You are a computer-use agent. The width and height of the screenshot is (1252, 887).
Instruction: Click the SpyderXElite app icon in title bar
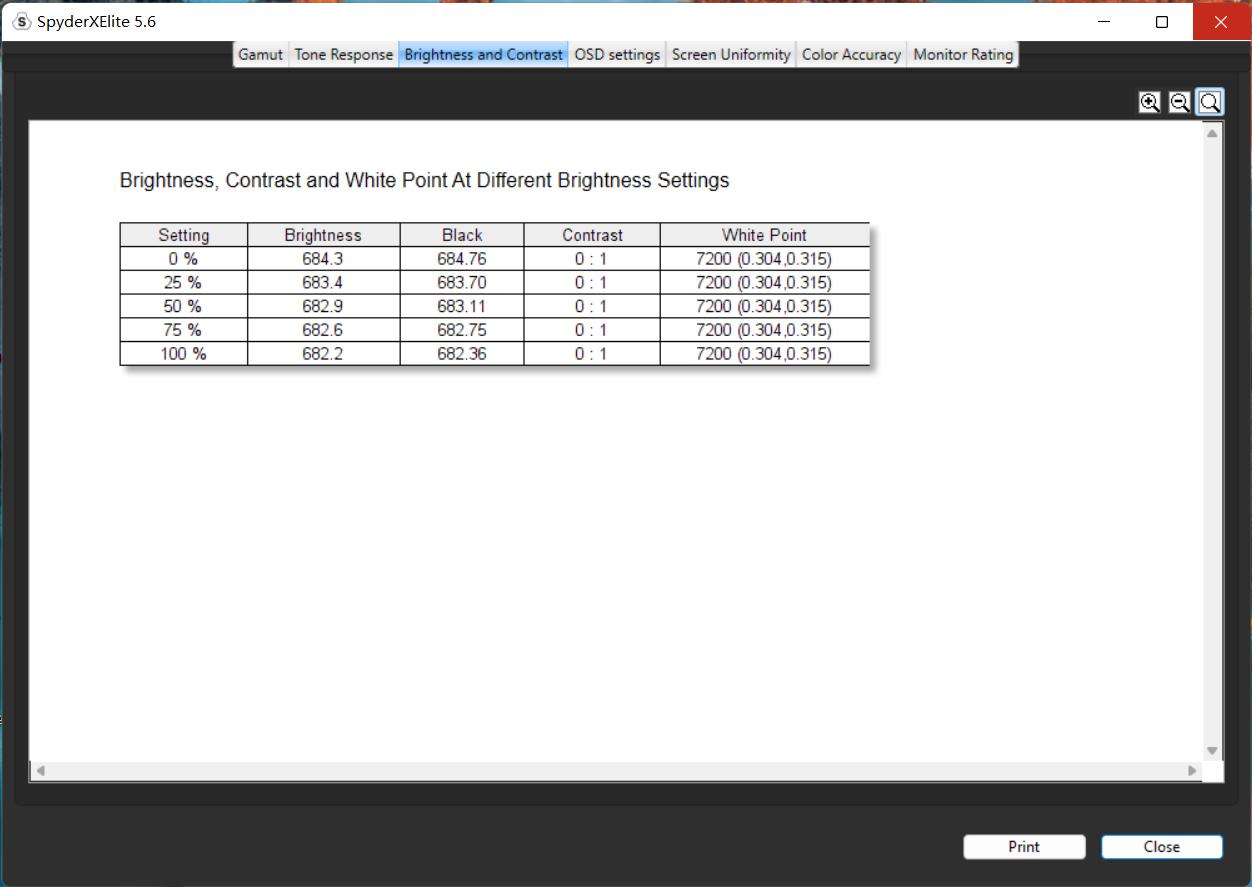tap(22, 21)
